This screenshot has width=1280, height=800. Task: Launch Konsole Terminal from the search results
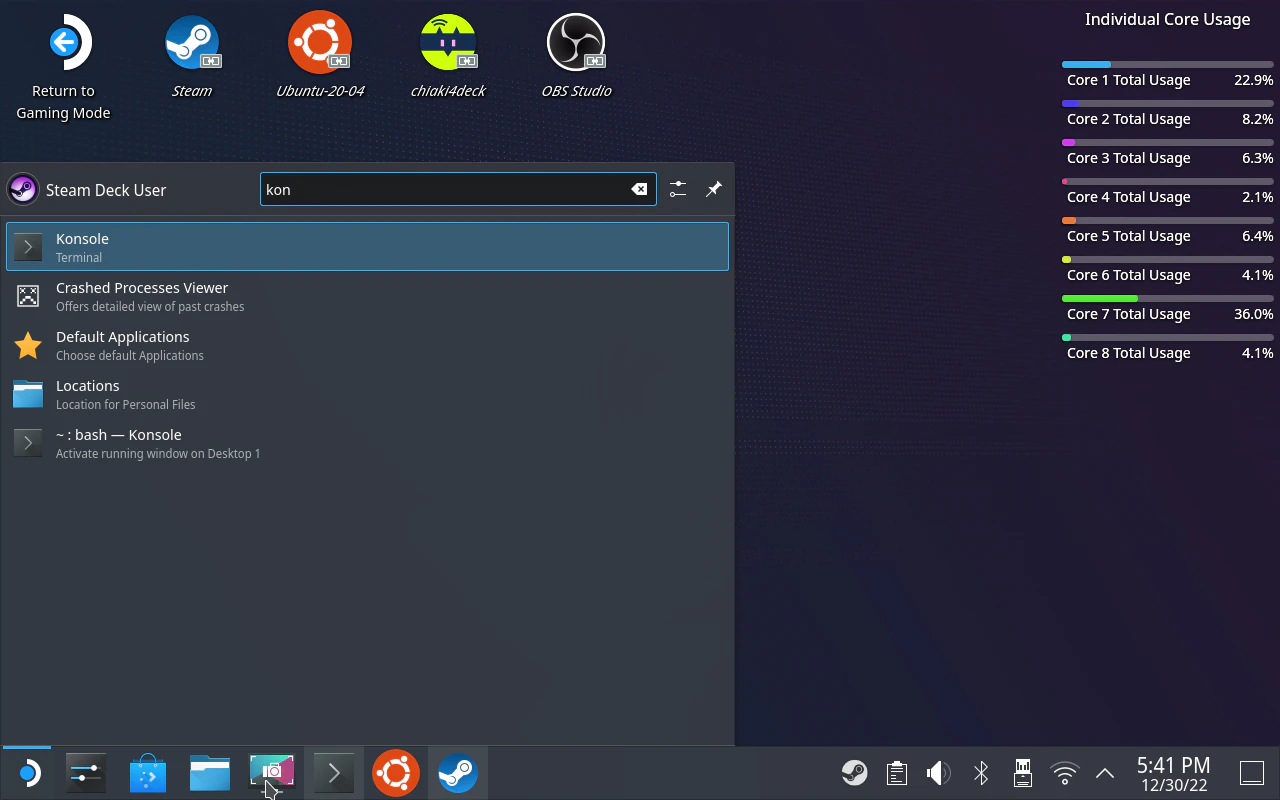367,247
